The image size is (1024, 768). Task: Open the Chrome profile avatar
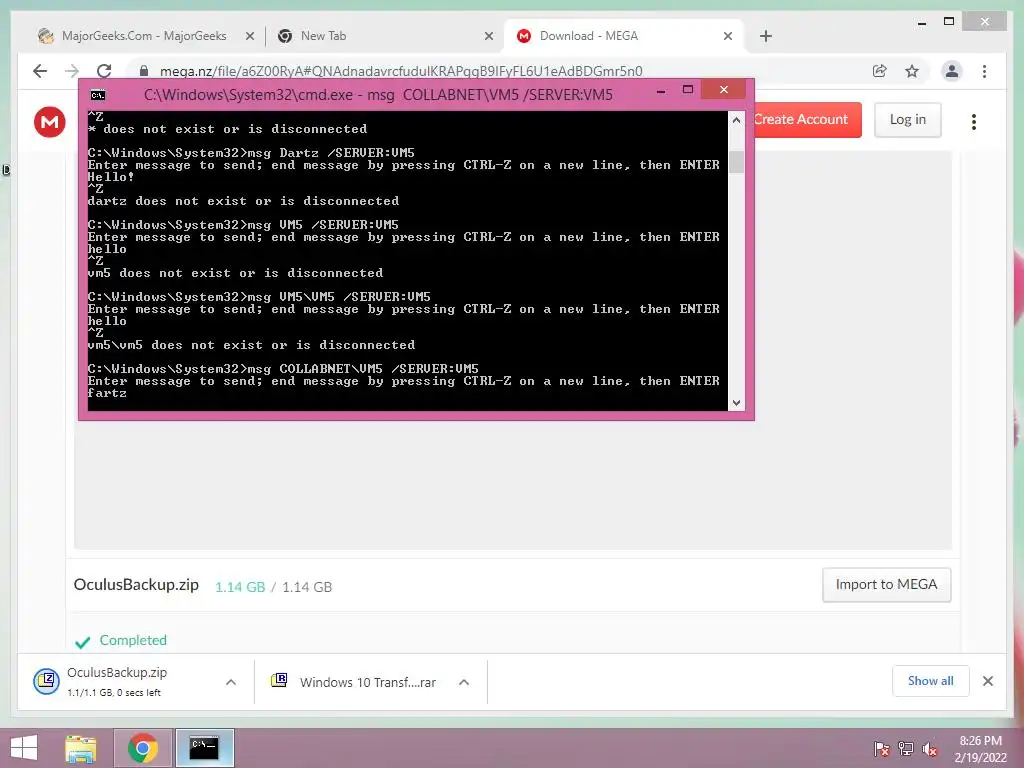tap(952, 71)
